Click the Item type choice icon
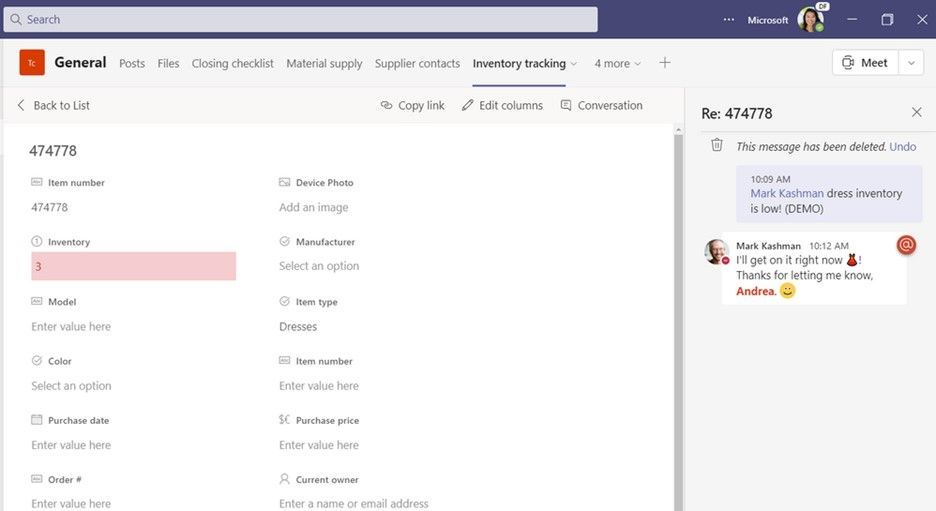 coord(284,301)
